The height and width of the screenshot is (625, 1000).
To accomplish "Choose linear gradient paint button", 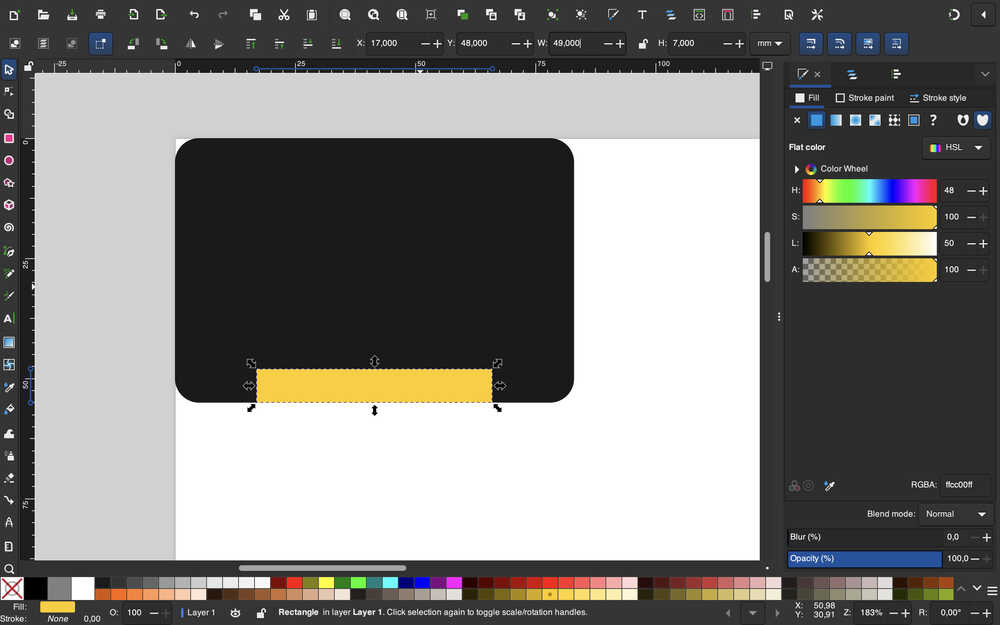I will [836, 120].
